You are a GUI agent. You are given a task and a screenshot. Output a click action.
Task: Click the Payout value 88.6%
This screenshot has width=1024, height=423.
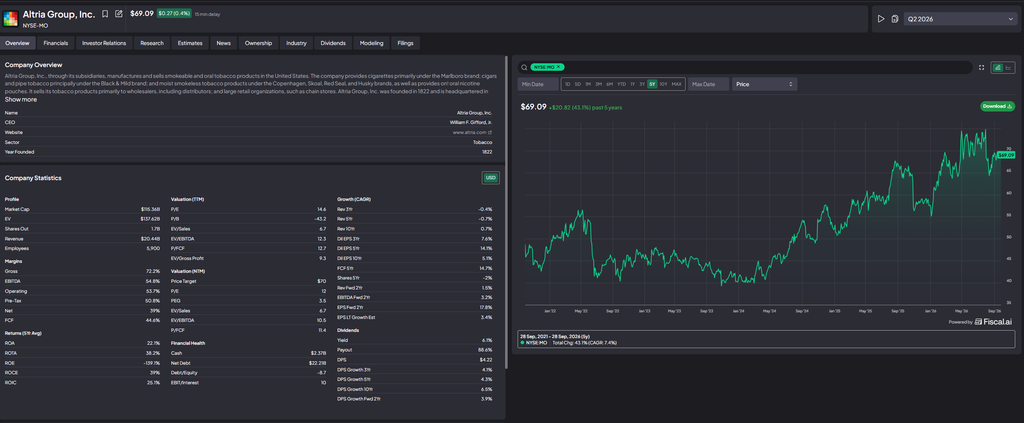485,350
